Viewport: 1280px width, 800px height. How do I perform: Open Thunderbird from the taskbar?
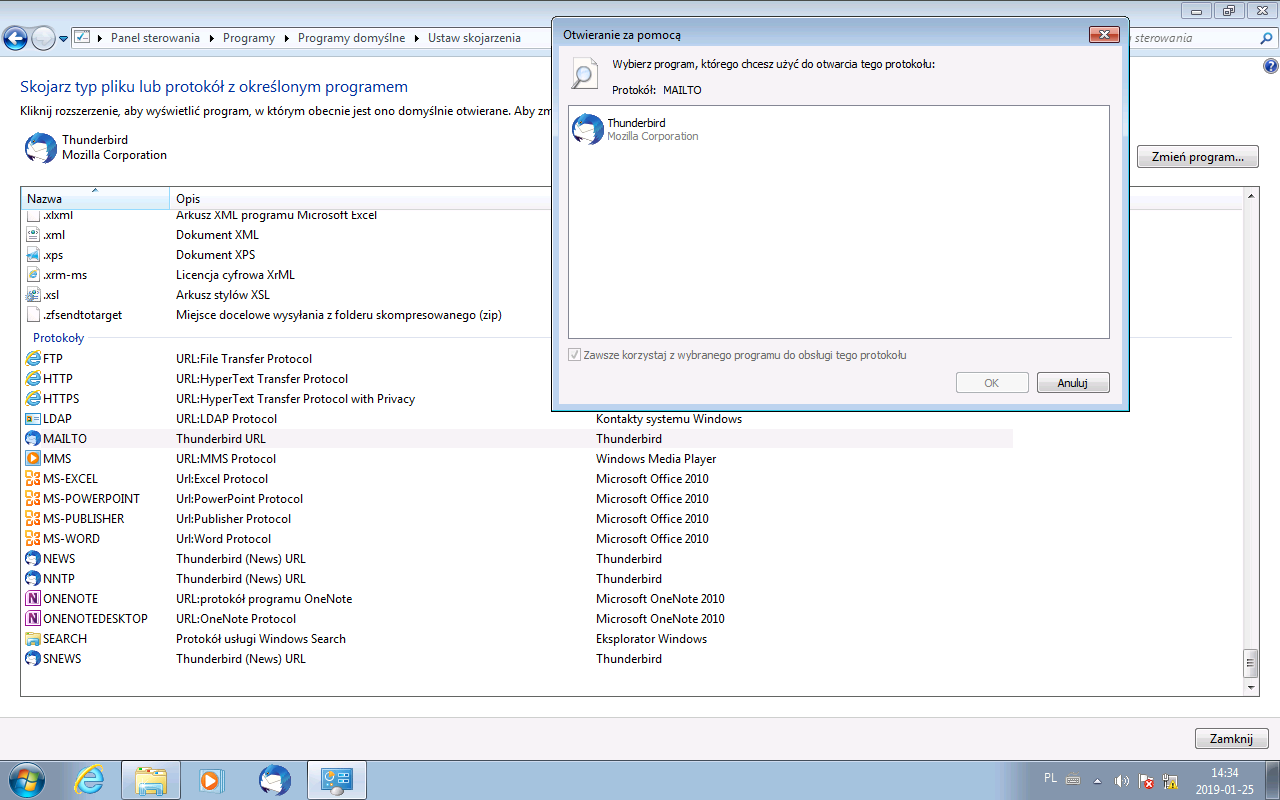click(x=274, y=780)
